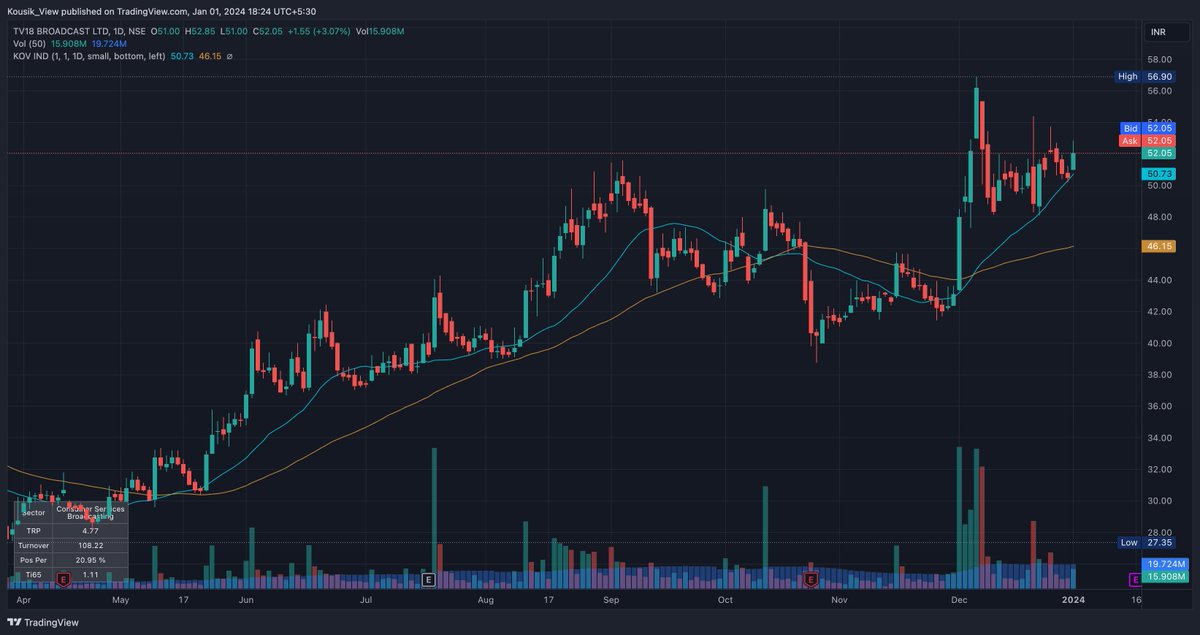
Task: Click the ∅ symbol in KOV IND legend
Action: click(x=229, y=57)
